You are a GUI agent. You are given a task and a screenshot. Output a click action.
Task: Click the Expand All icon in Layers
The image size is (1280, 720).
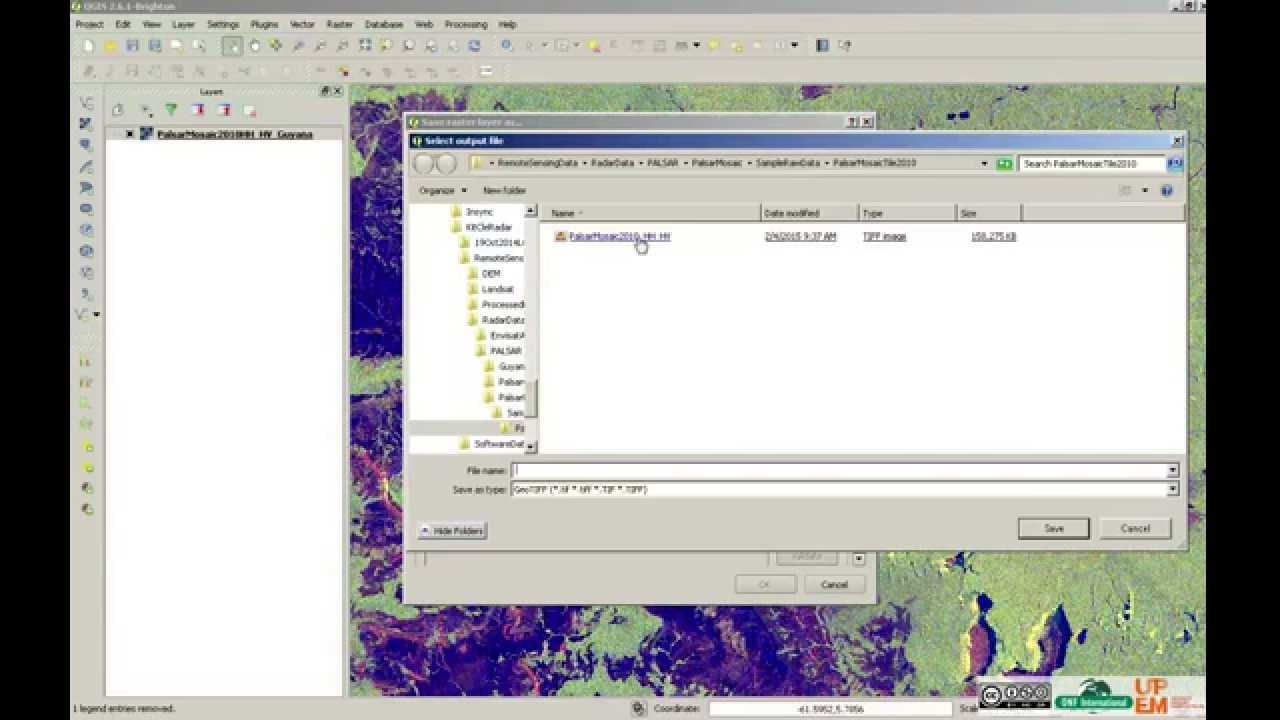(x=197, y=110)
